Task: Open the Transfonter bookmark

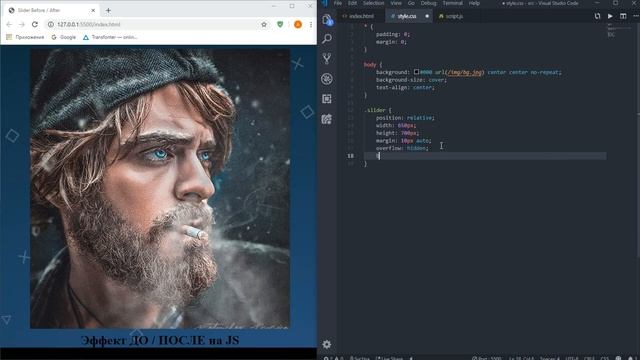Action: coord(110,37)
